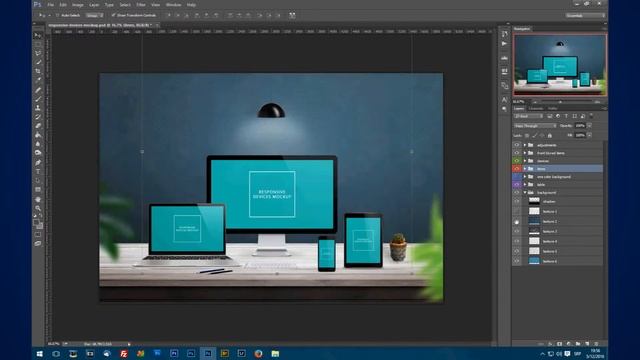Viewport: 640px width, 360px height.
Task: Click the foreground color swatch
Action: (x=36, y=222)
